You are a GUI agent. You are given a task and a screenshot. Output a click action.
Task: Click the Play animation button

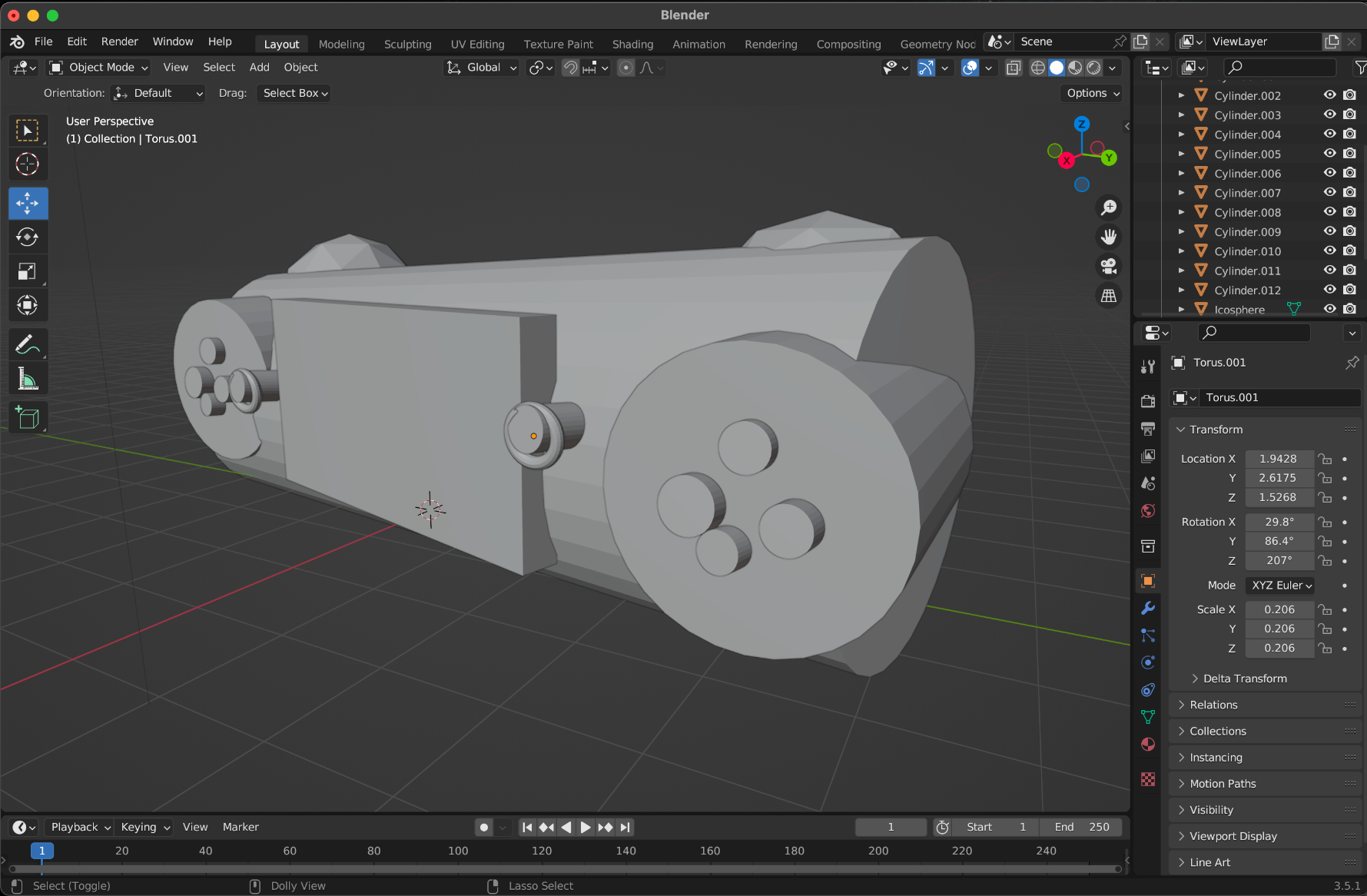586,828
